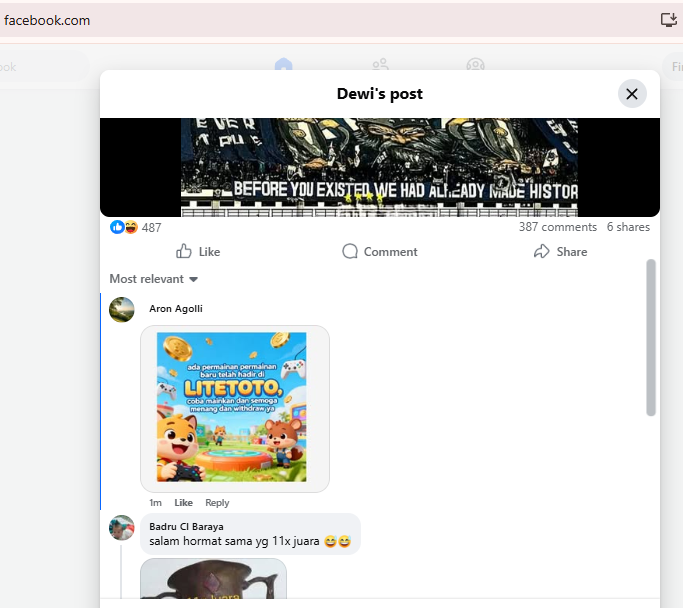The image size is (683, 608).
Task: Click the Share arrow icon
Action: (x=541, y=251)
